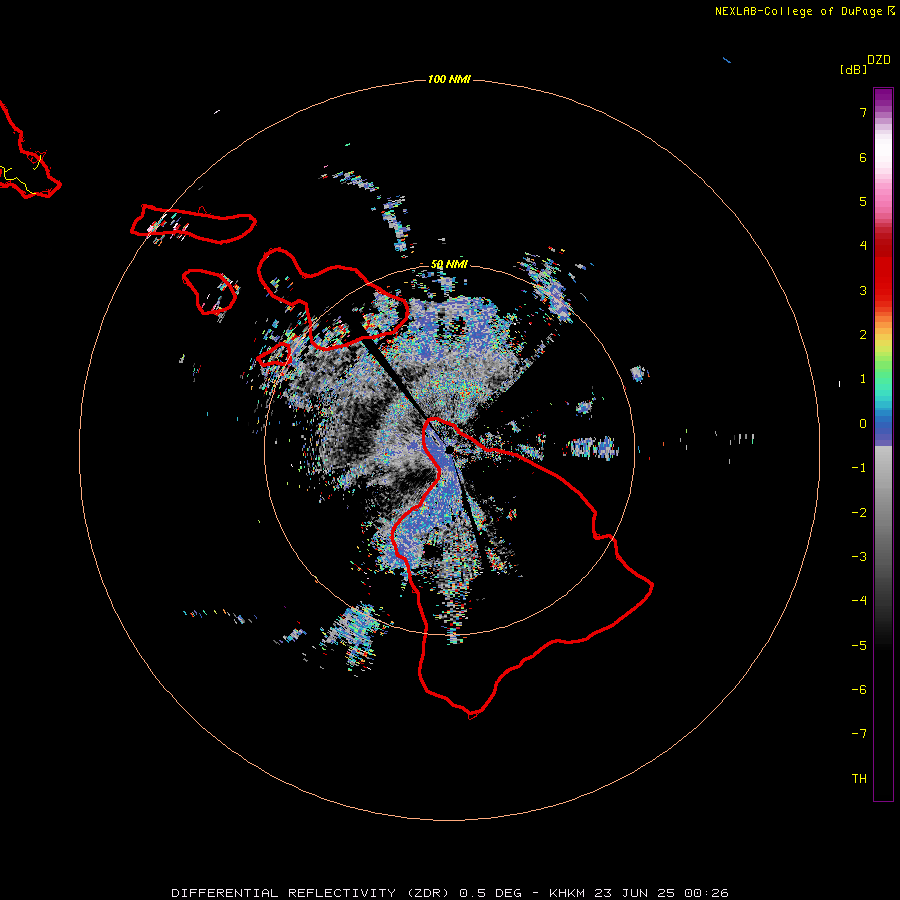
Task: Click the -6 value on the color scale
Action: pos(859,690)
